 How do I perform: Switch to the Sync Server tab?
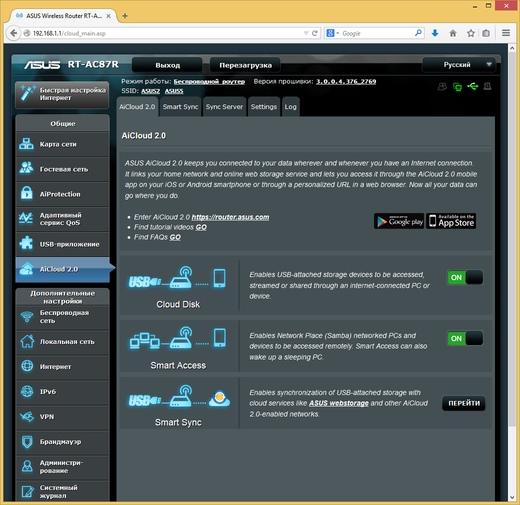pos(224,107)
